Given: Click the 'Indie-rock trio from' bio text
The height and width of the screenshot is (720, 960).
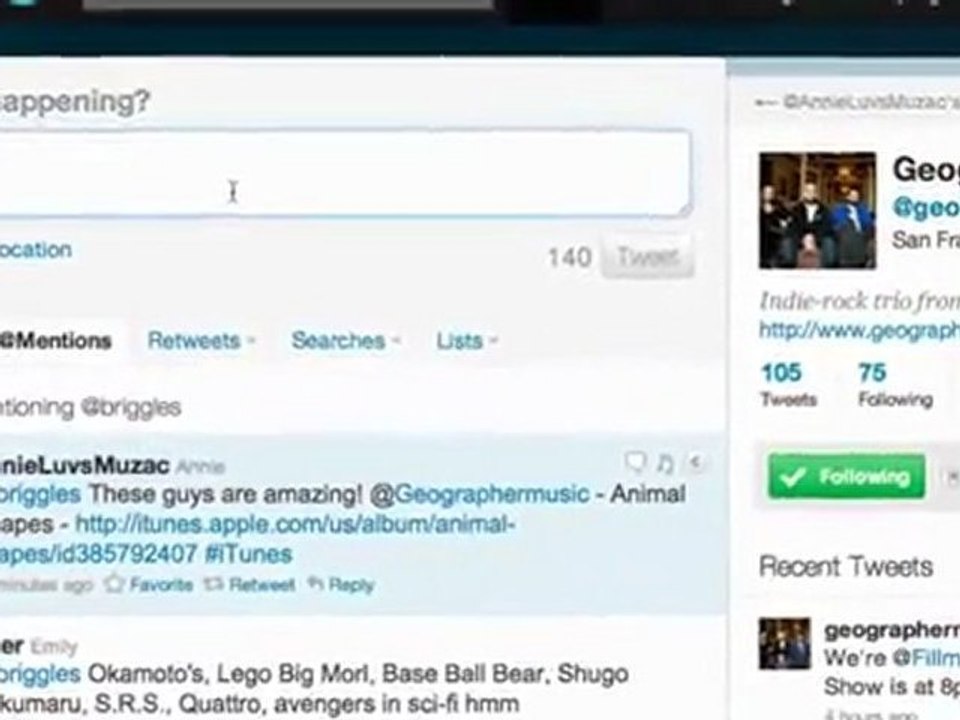Looking at the screenshot, I should point(860,301).
